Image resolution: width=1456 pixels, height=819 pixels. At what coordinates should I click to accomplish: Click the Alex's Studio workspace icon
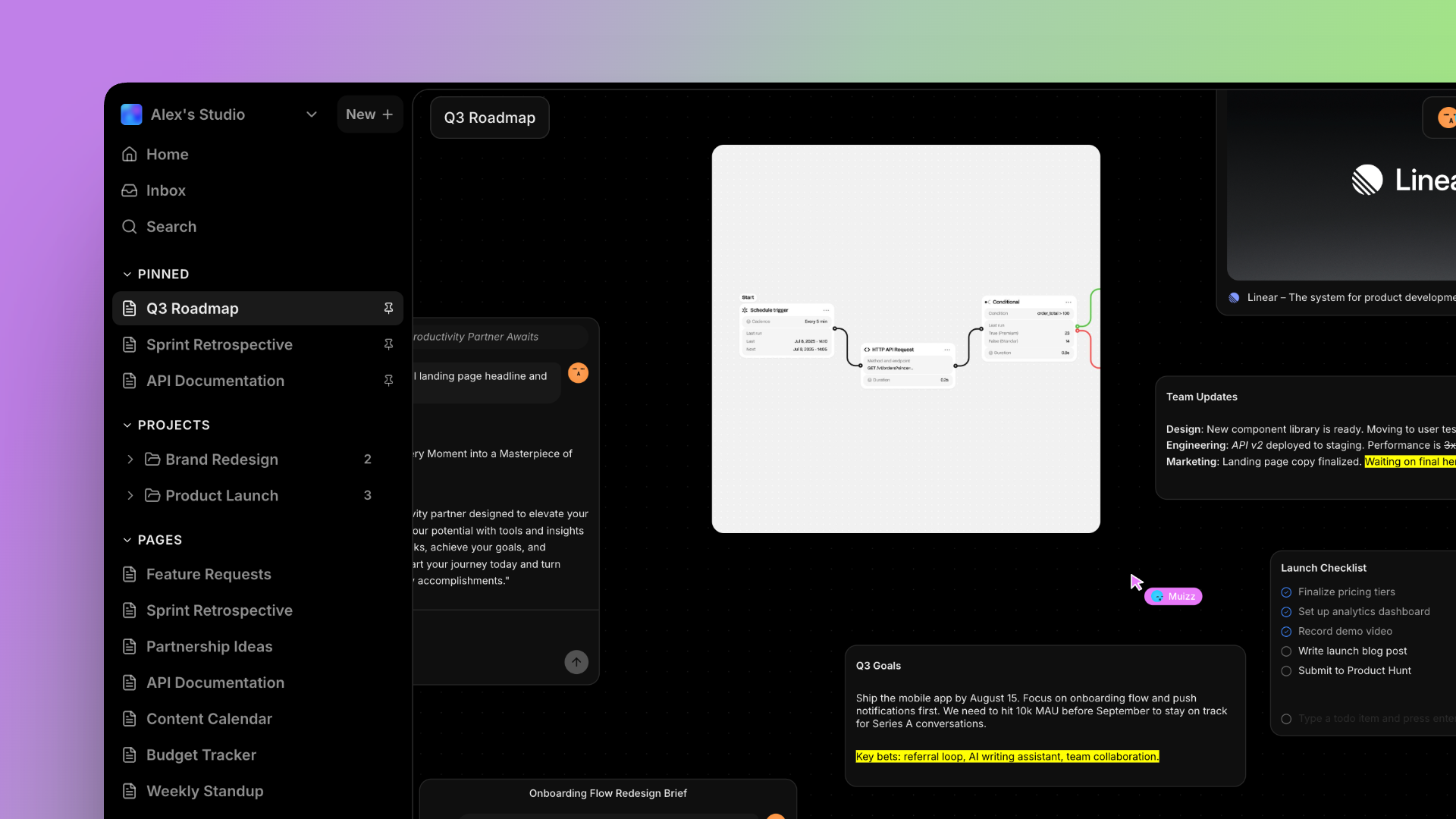(130, 114)
